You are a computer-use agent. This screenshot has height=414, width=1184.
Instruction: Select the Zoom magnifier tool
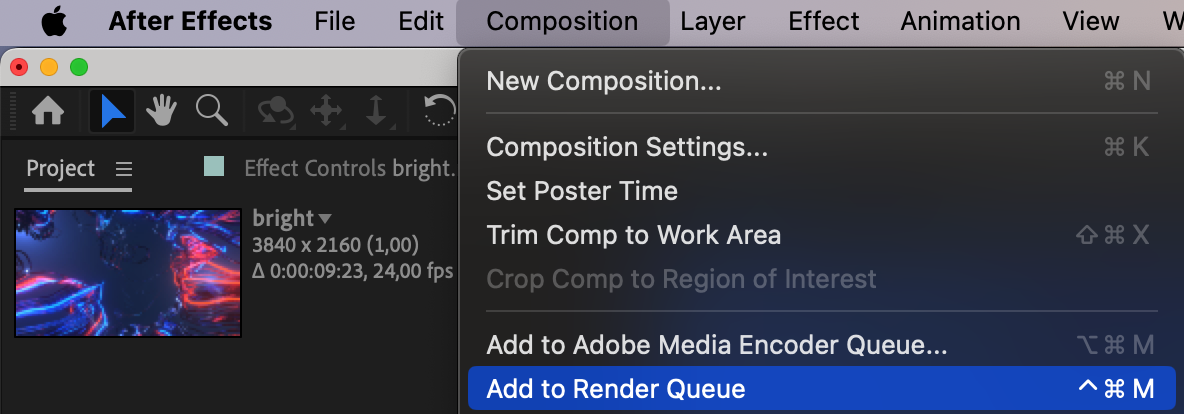coord(211,111)
